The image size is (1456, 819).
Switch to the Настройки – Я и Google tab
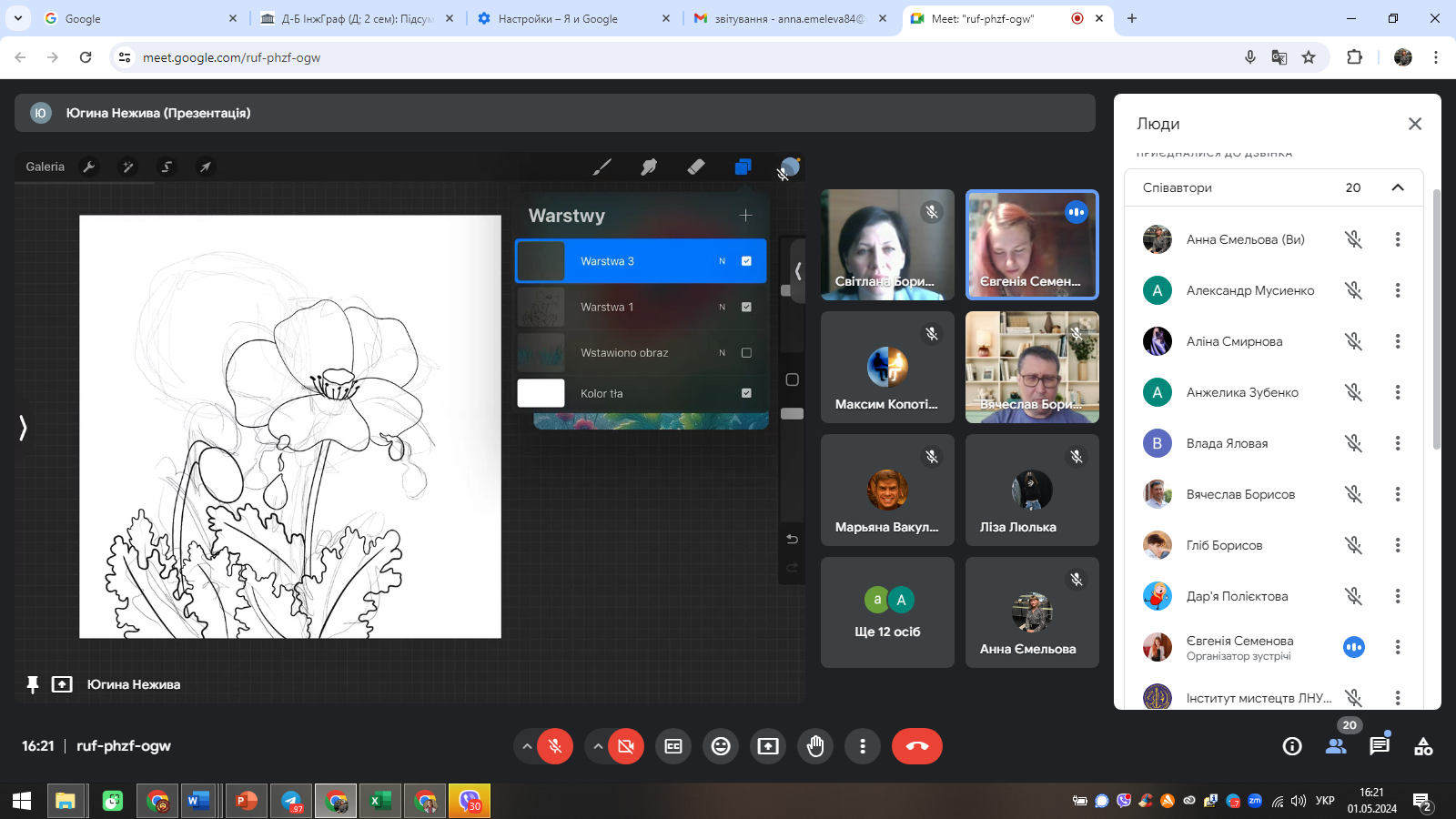point(573,18)
